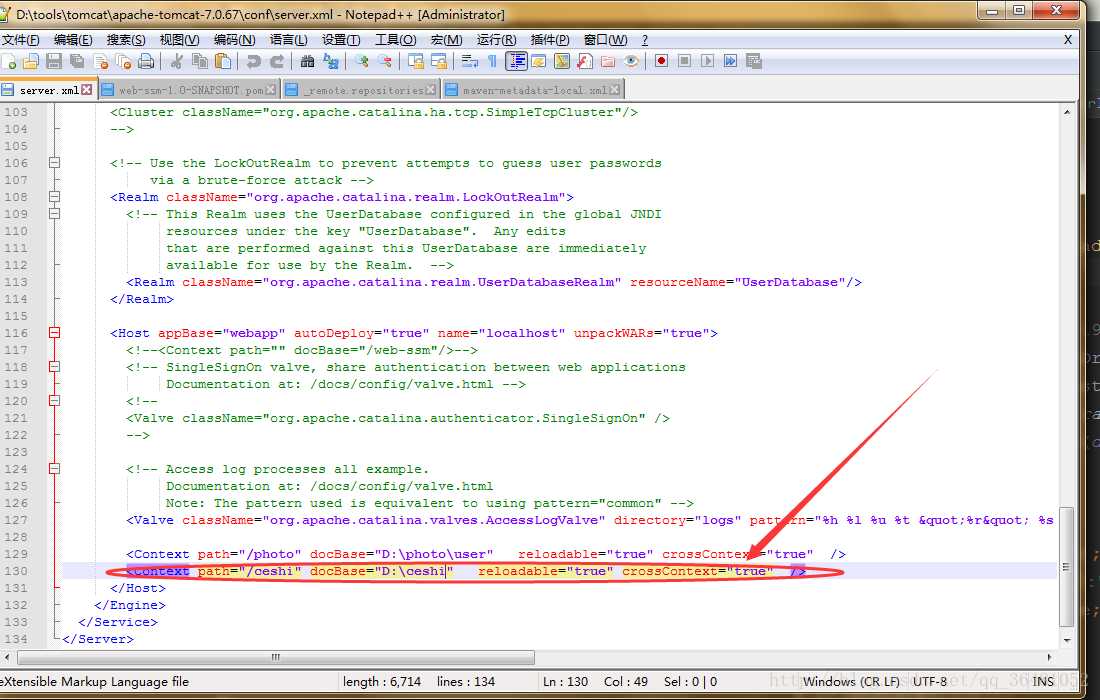
Task: Click Run macro multiple times icon
Action: click(730, 62)
